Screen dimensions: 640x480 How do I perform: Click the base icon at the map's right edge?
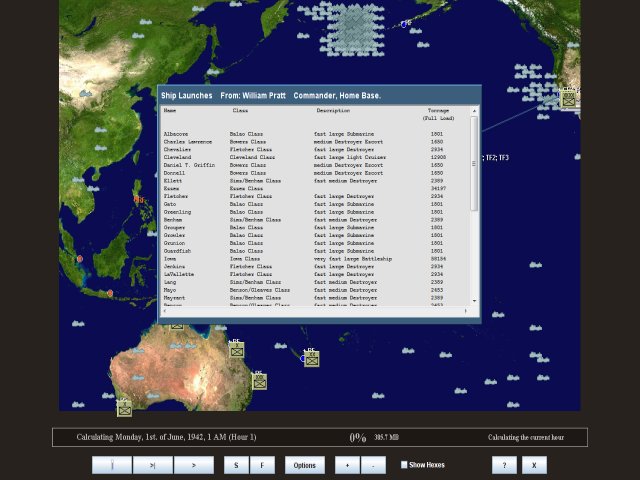pyautogui.click(x=569, y=98)
